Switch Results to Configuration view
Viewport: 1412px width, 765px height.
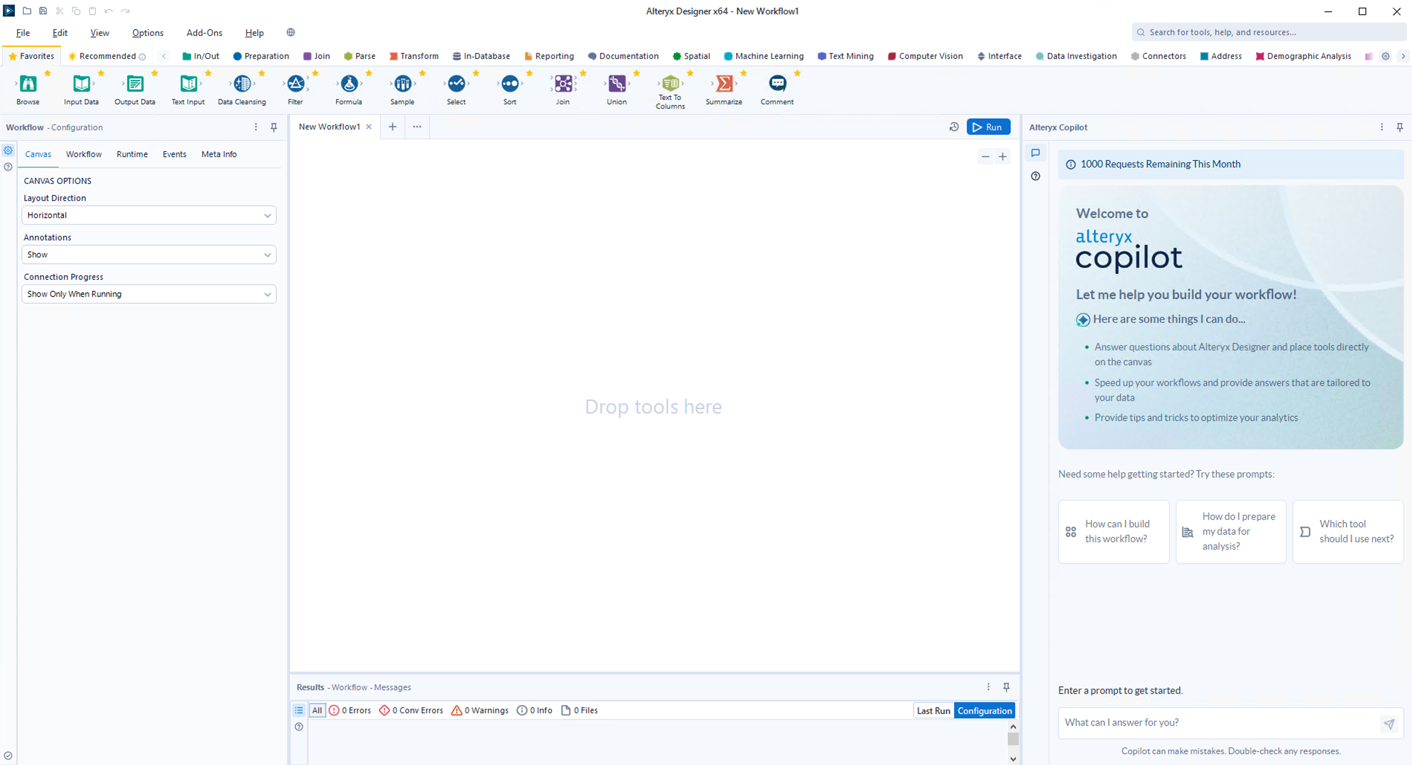tap(985, 711)
